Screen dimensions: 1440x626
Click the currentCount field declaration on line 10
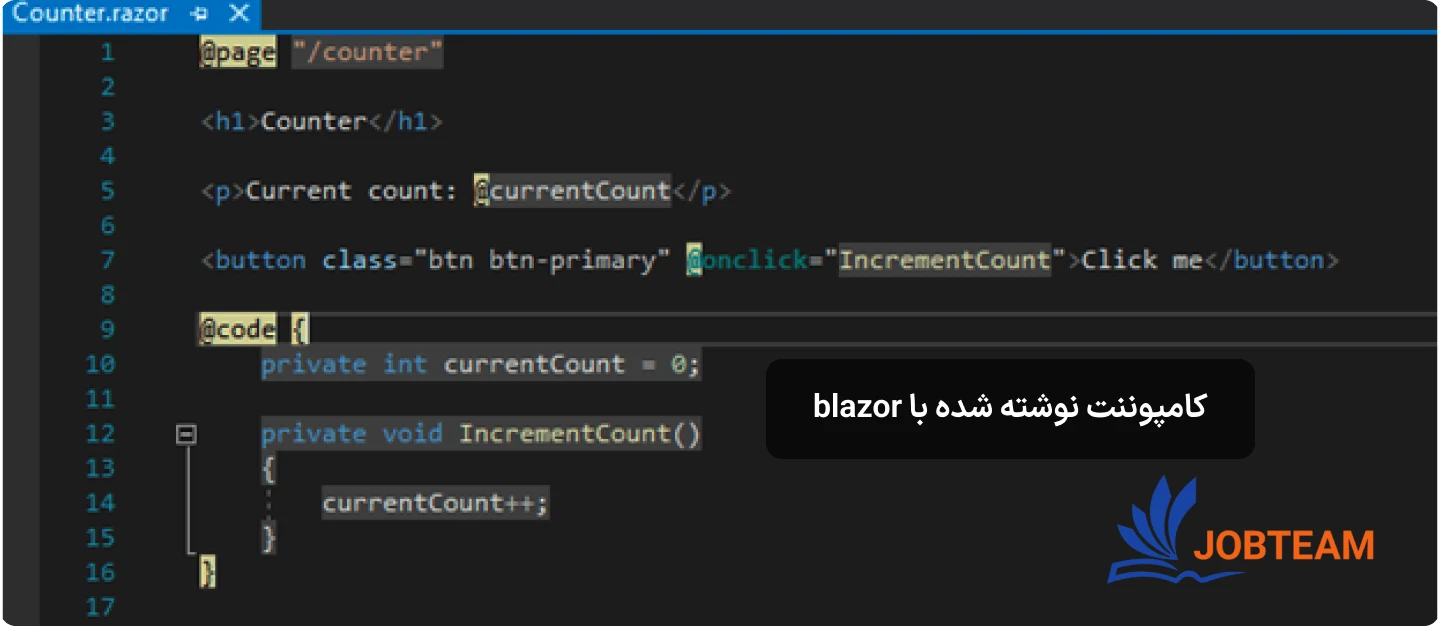click(534, 365)
